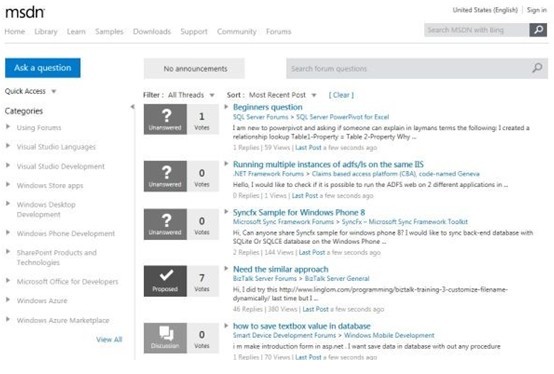Click the Discussion icon for how to save textbox value
The width and height of the screenshot is (554, 374).
(x=165, y=338)
